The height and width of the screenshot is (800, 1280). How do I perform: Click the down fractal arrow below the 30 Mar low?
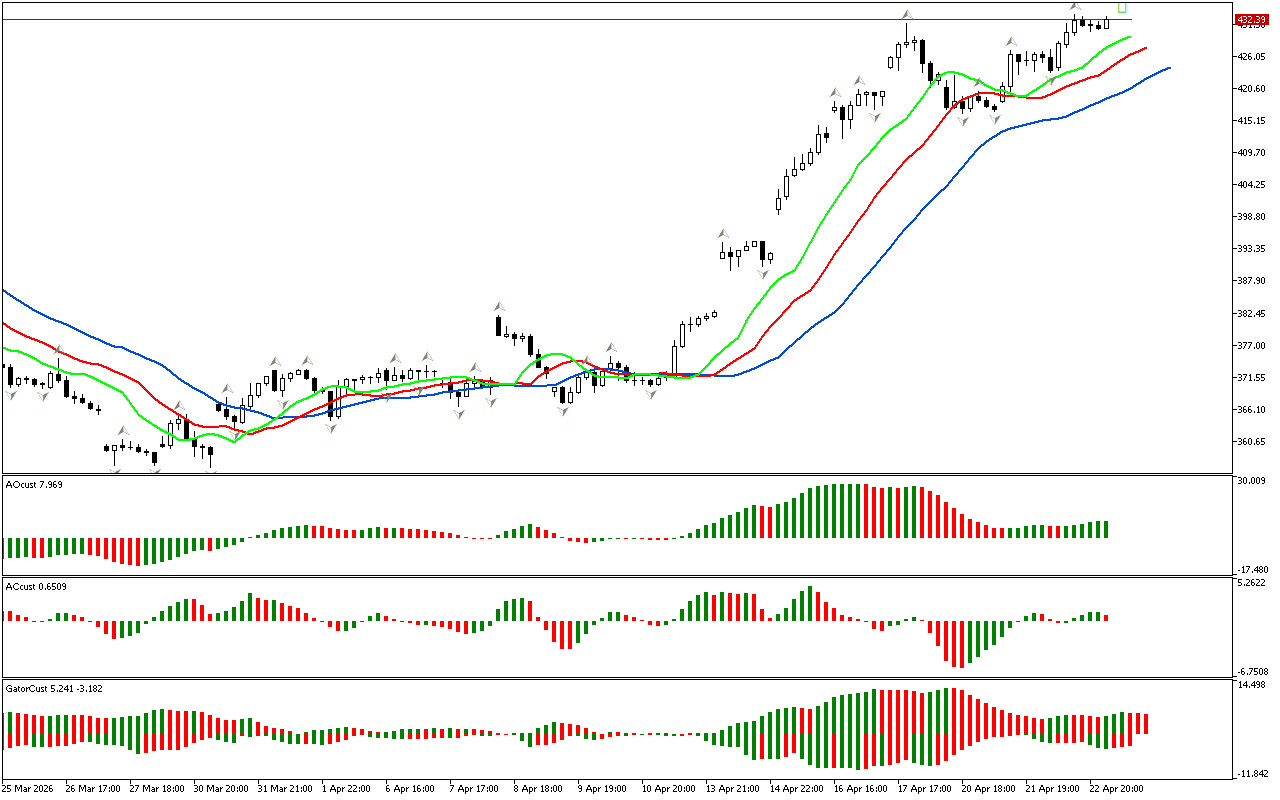[210, 468]
